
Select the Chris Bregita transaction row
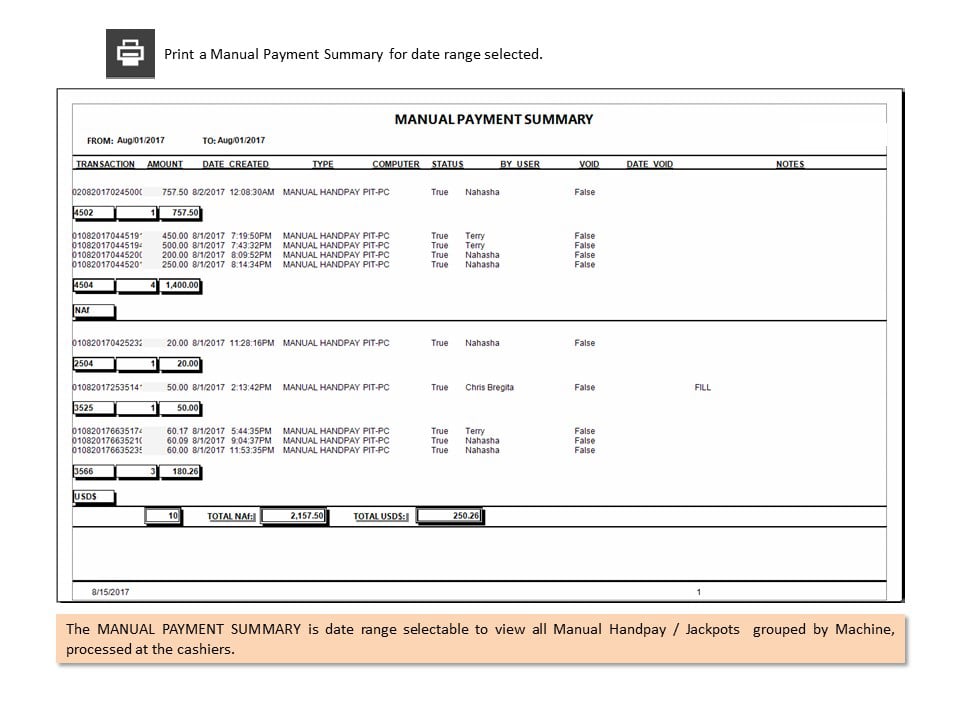(x=392, y=388)
